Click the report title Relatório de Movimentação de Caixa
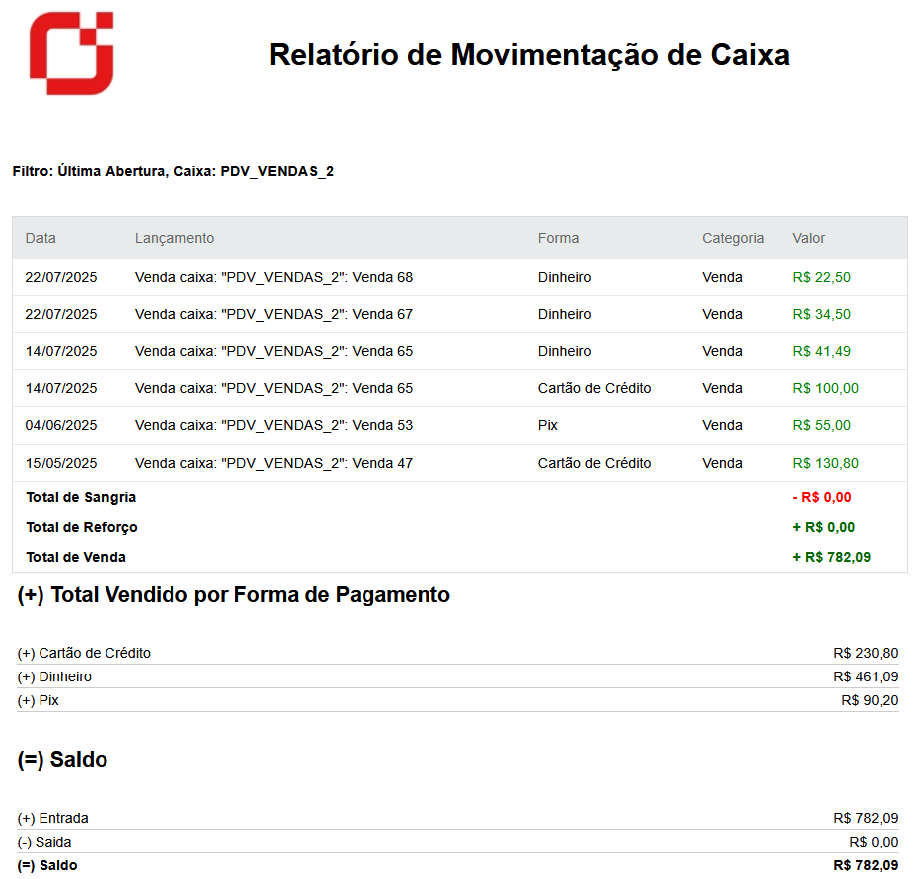 click(529, 55)
